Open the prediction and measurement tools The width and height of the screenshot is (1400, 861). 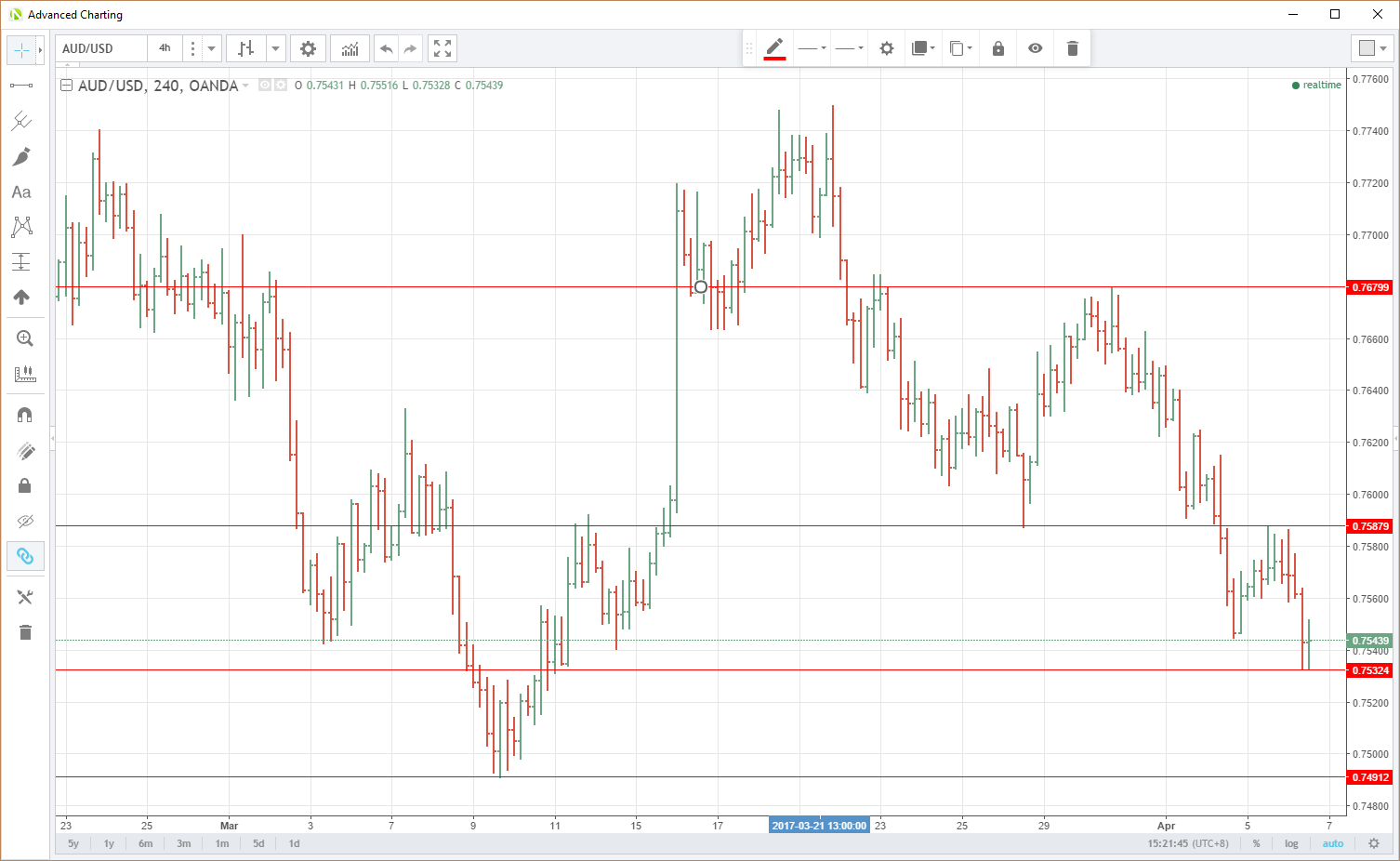[21, 262]
